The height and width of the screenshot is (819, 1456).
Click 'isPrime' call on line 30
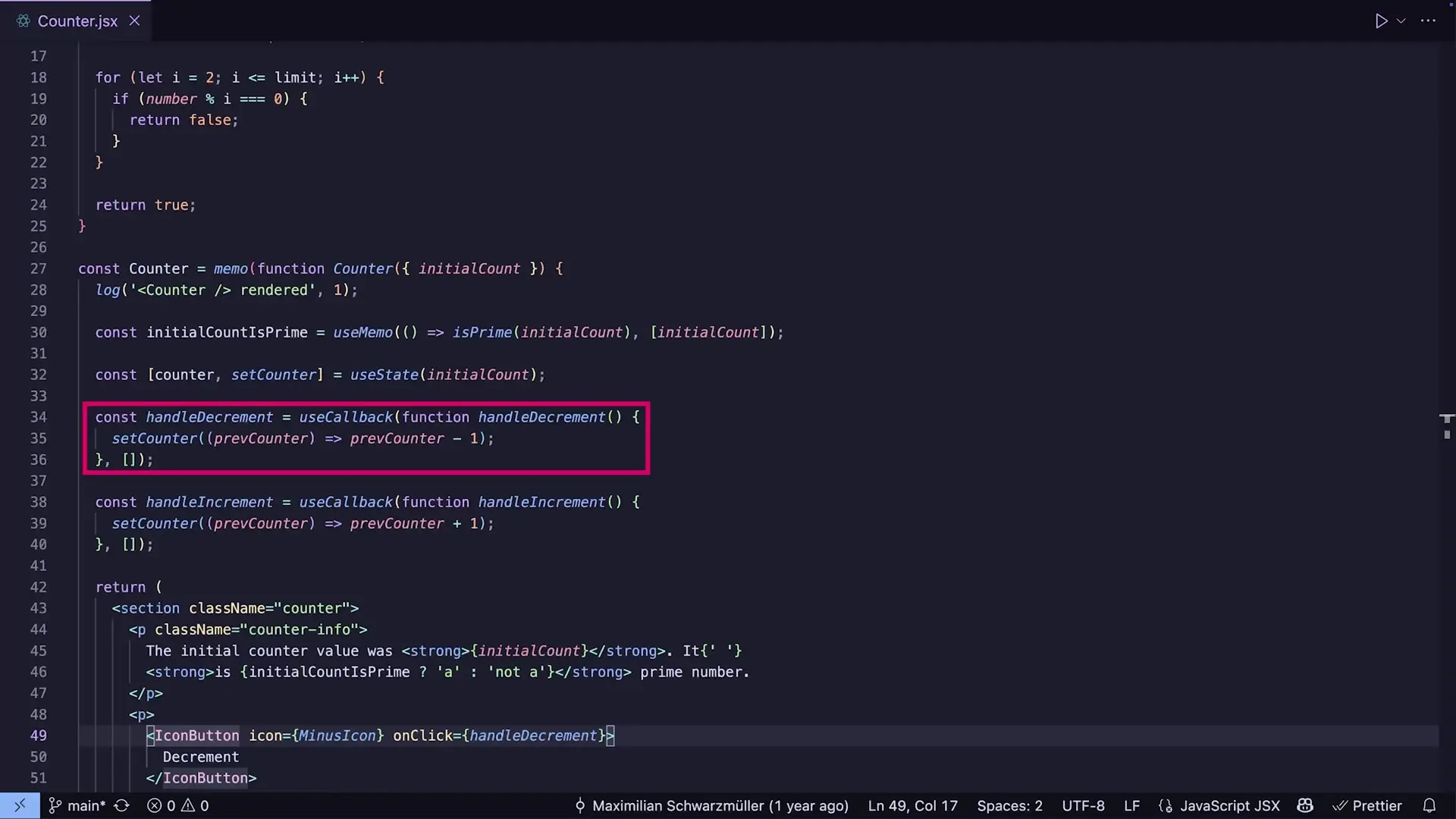pyautogui.click(x=482, y=332)
